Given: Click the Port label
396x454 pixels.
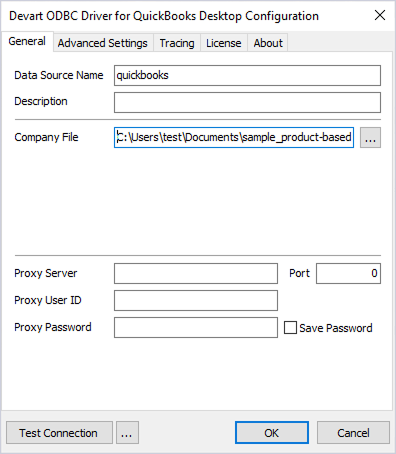Looking at the screenshot, I should tap(299, 273).
